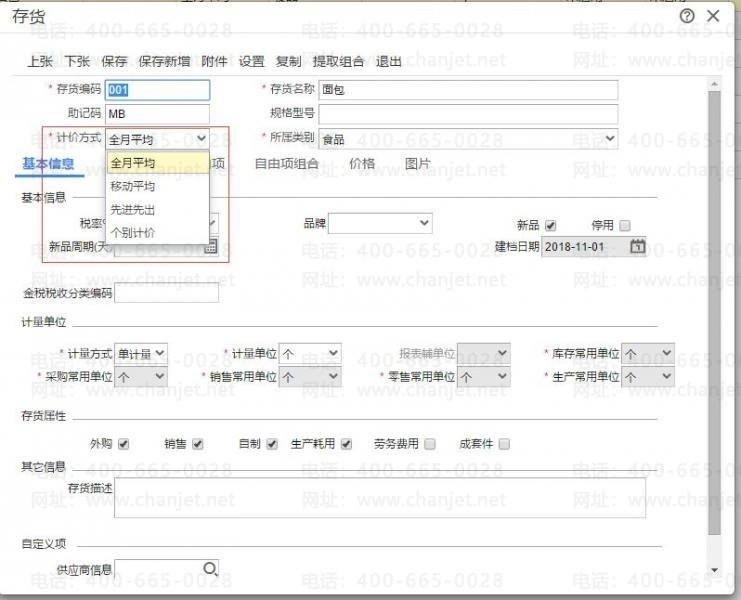Select 先进先出 option
This screenshot has width=741, height=600.
158,209
